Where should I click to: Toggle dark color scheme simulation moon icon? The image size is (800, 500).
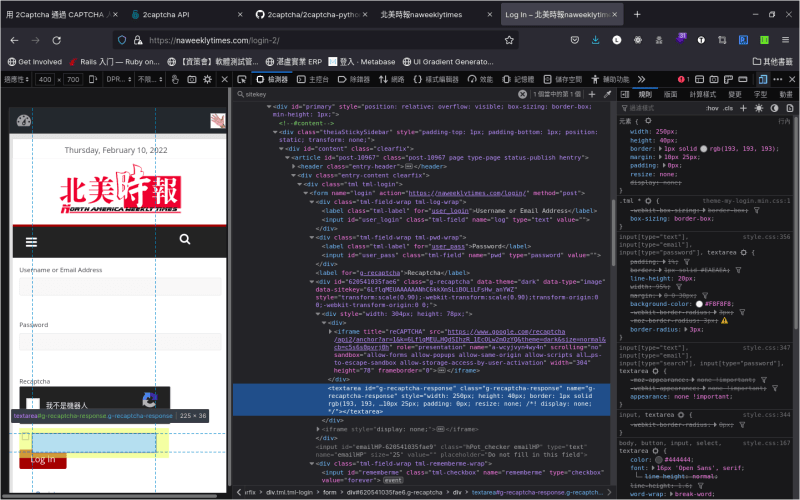tap(774, 108)
